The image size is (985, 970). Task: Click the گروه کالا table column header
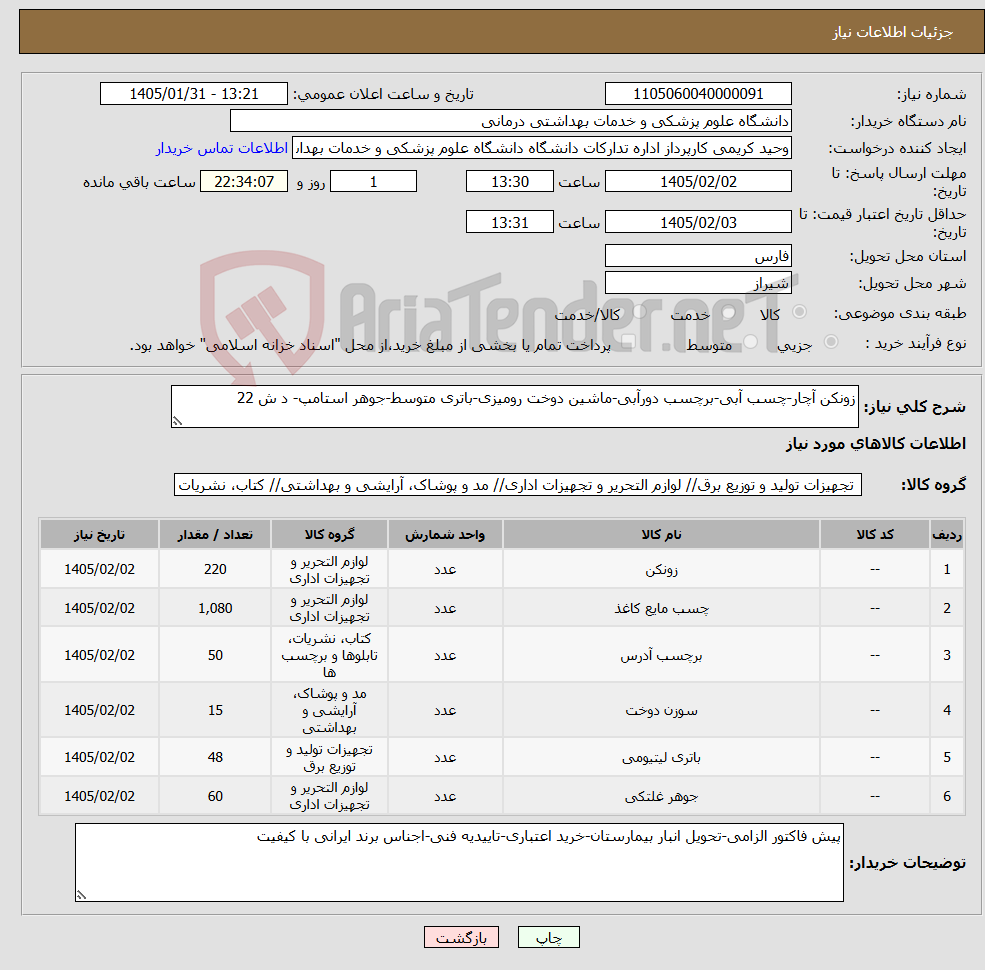tap(329, 535)
